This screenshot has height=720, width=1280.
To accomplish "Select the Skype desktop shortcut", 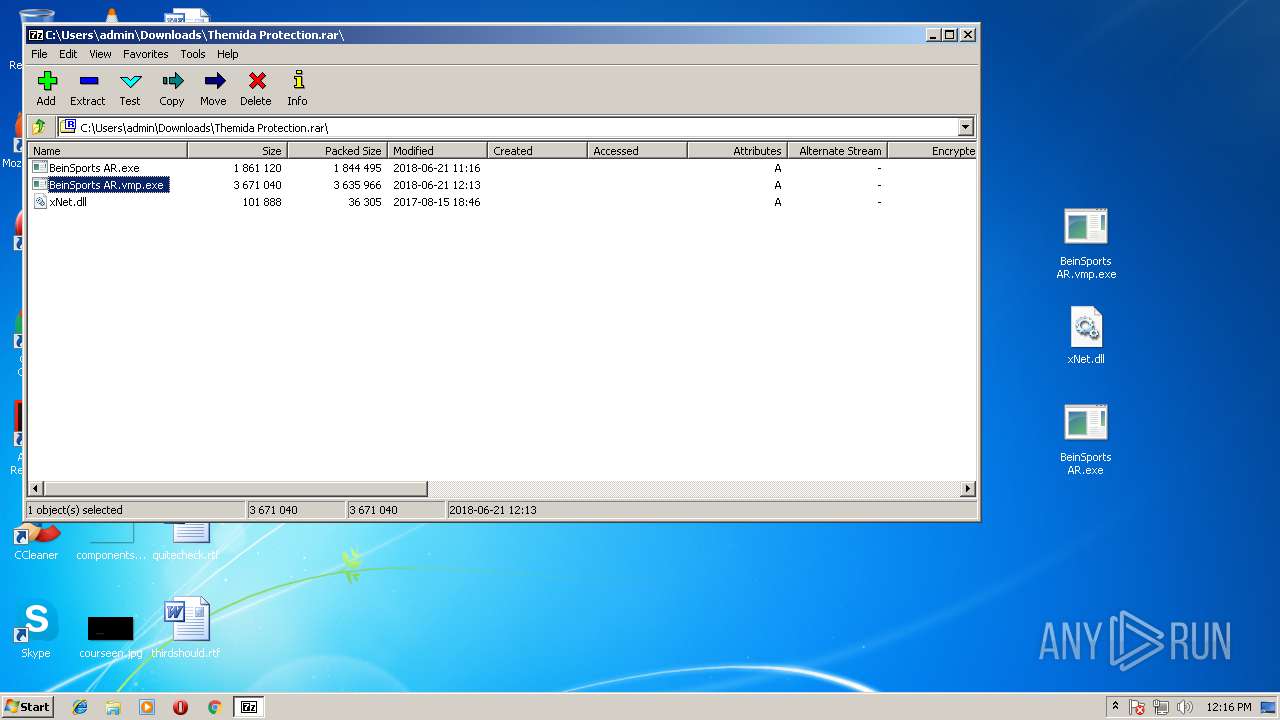I will point(36,630).
